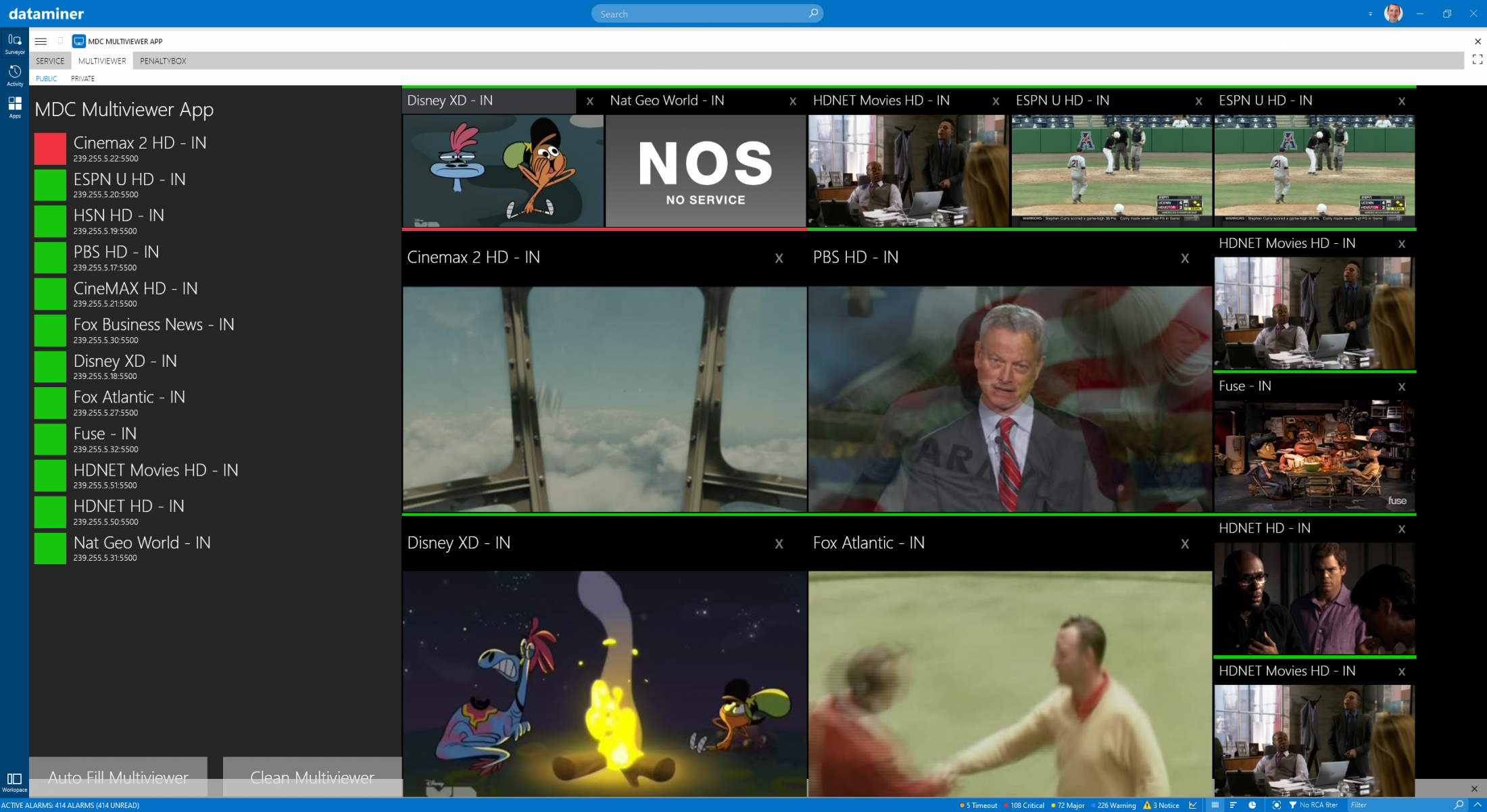Image resolution: width=1487 pixels, height=812 pixels.
Task: Open the ACTIVE ALARMS status bar label
Action: (70, 805)
